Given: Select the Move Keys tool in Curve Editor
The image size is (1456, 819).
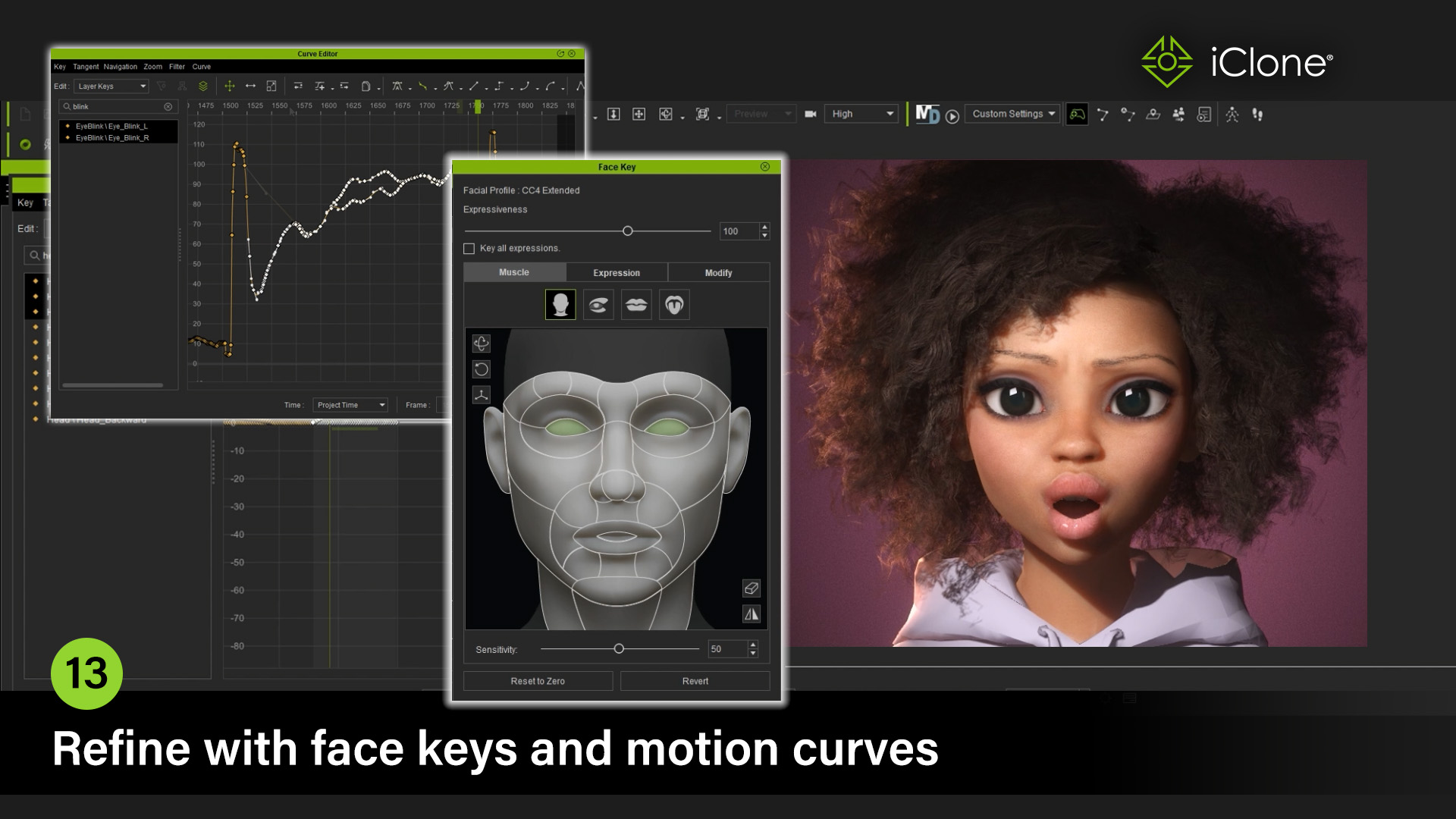Looking at the screenshot, I should coord(228,85).
